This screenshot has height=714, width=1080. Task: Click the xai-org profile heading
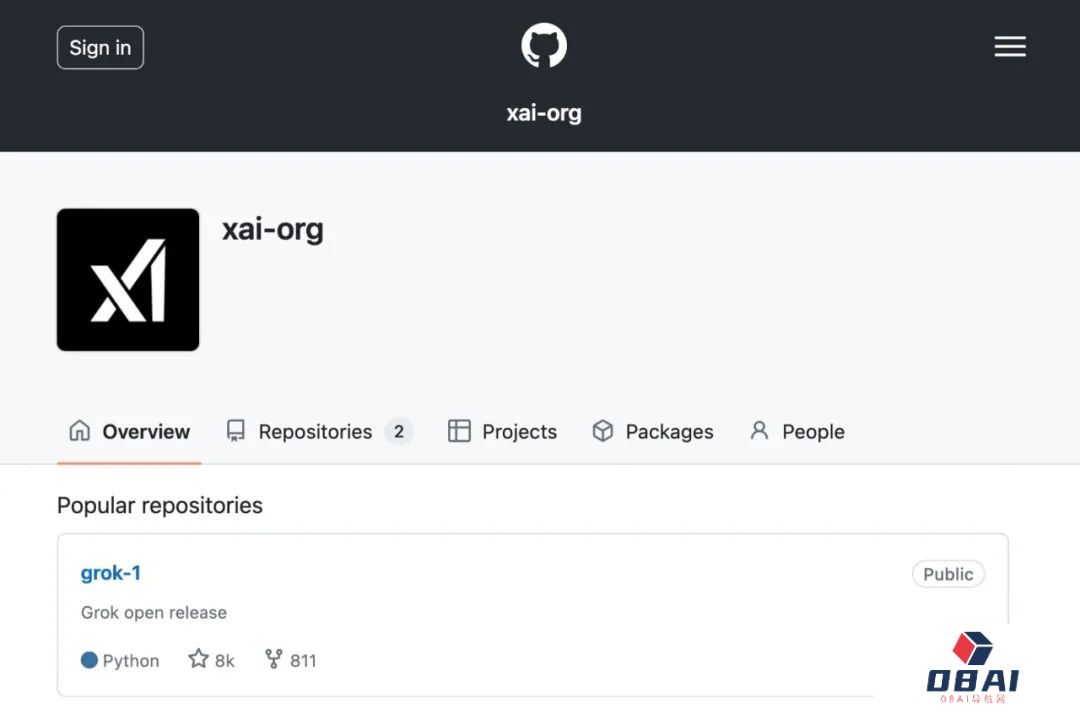point(273,230)
